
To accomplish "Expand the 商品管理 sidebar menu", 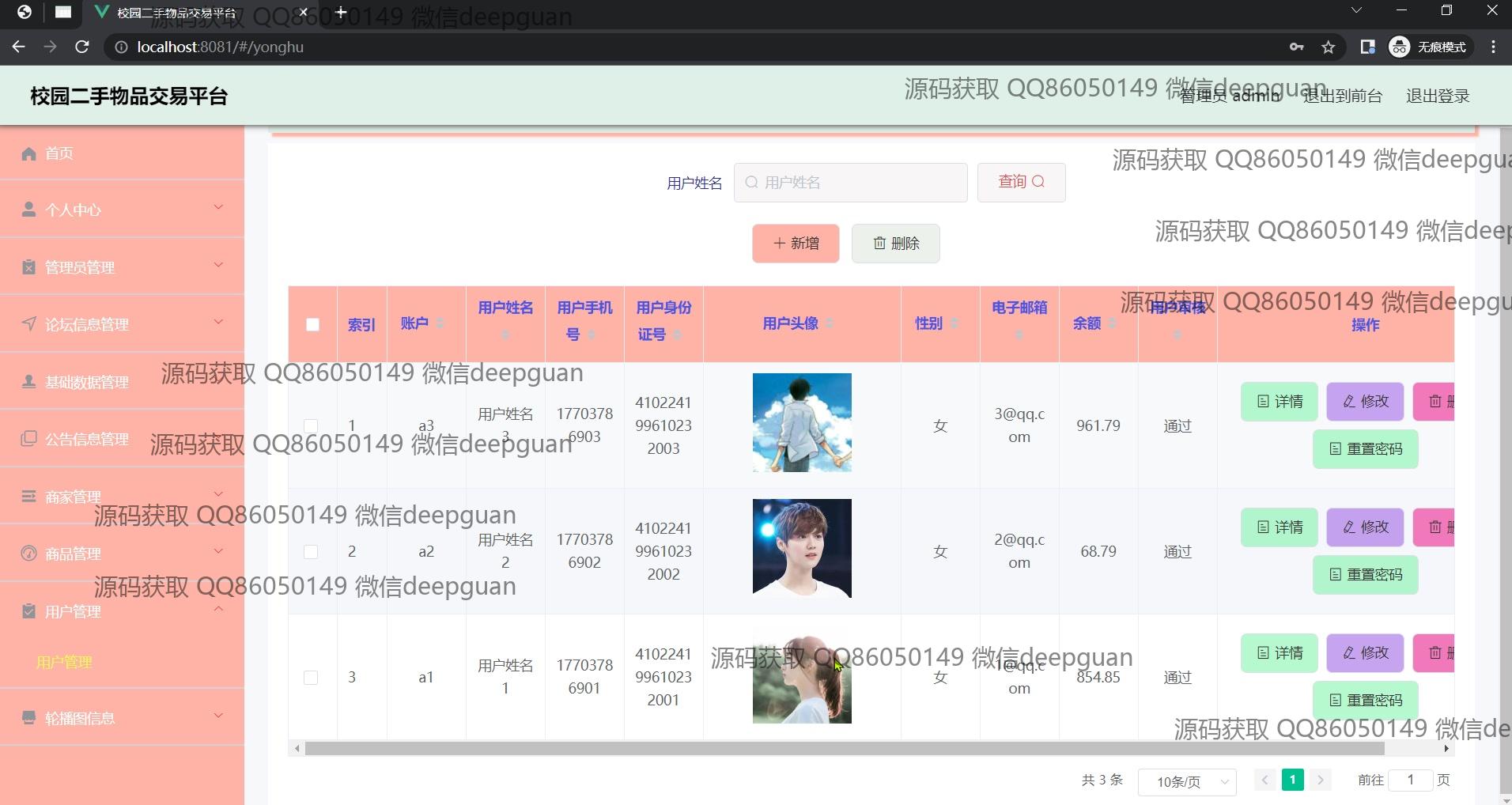I will pos(218,551).
